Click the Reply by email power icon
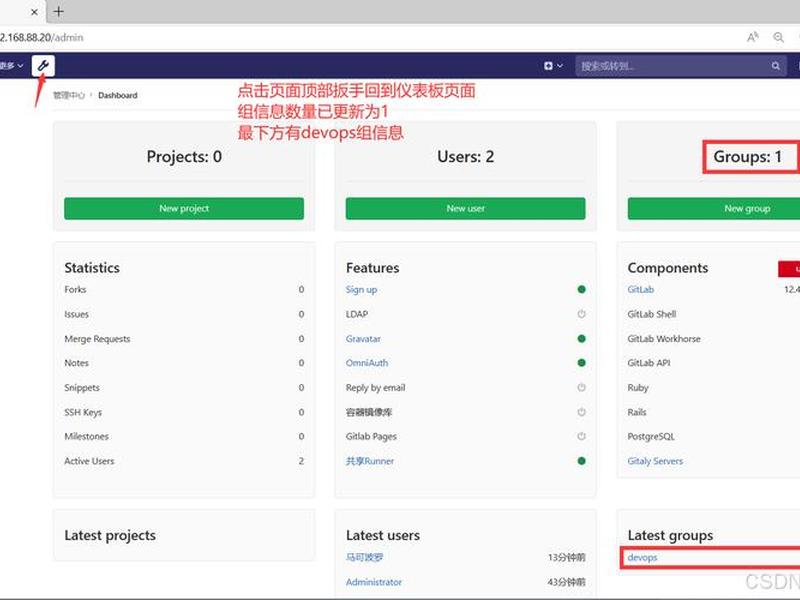The image size is (800, 600). point(581,387)
